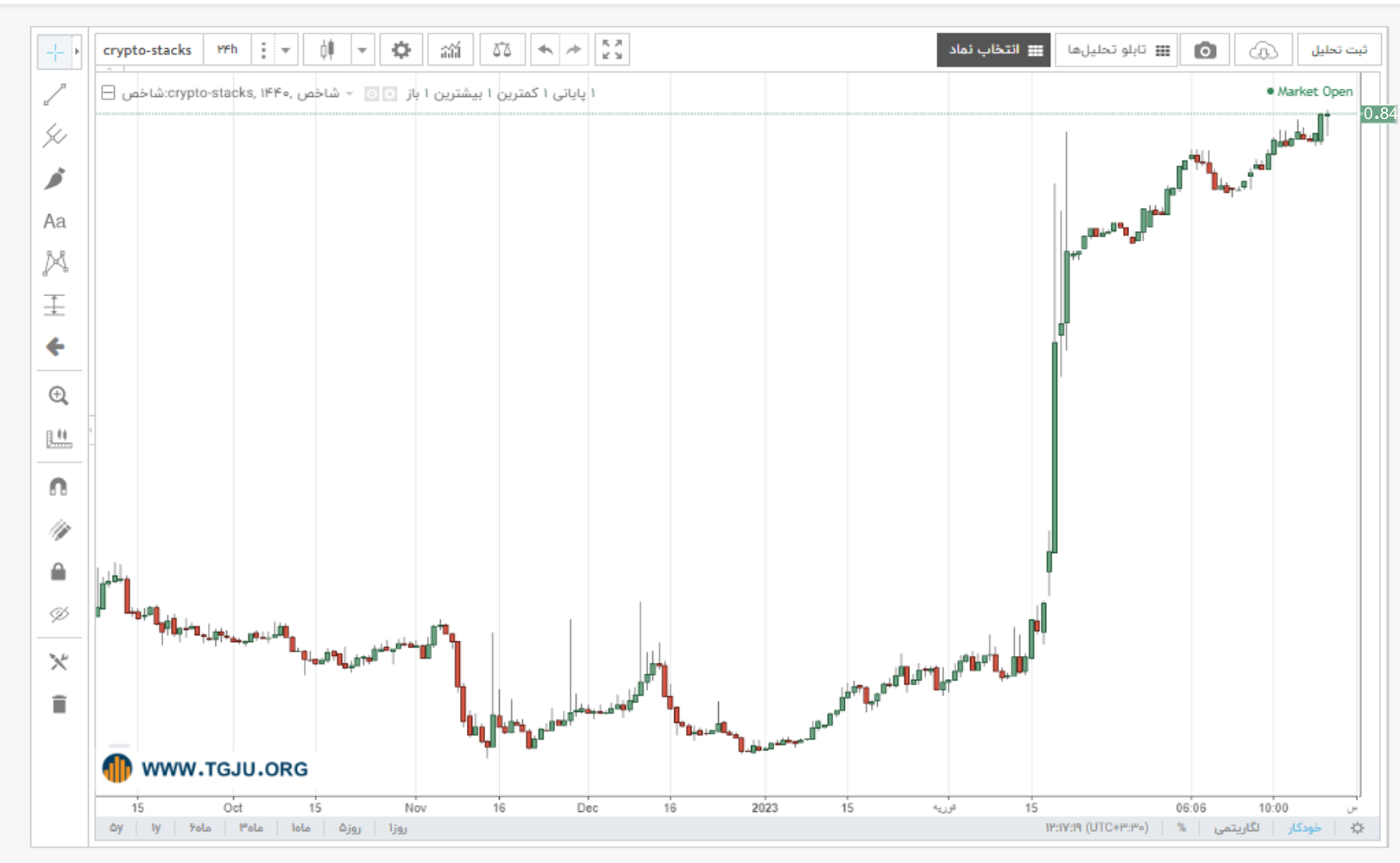Redo the chart action
The image size is (1400, 863).
pos(574,50)
